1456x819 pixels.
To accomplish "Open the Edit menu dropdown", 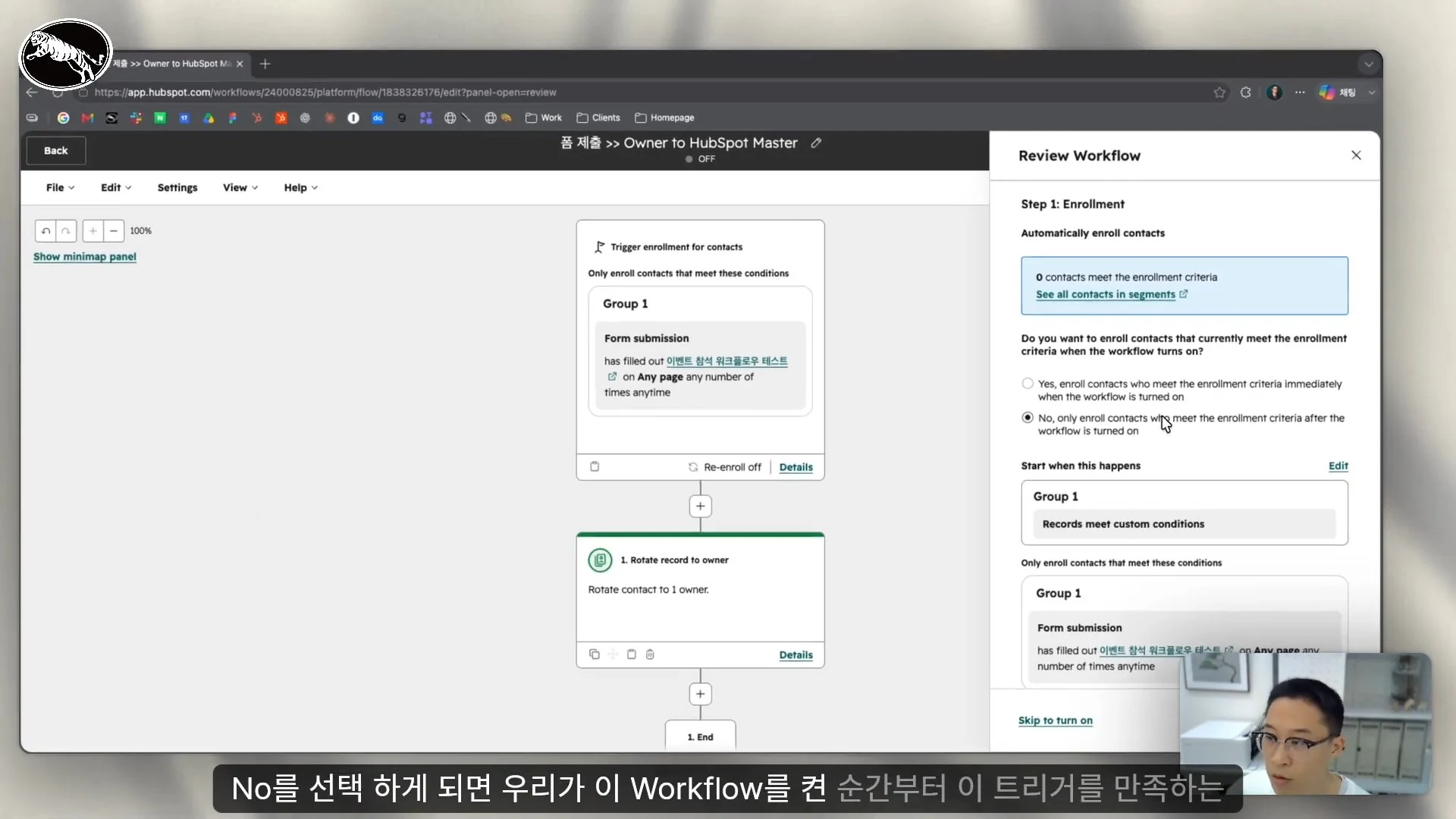I will tap(116, 187).
